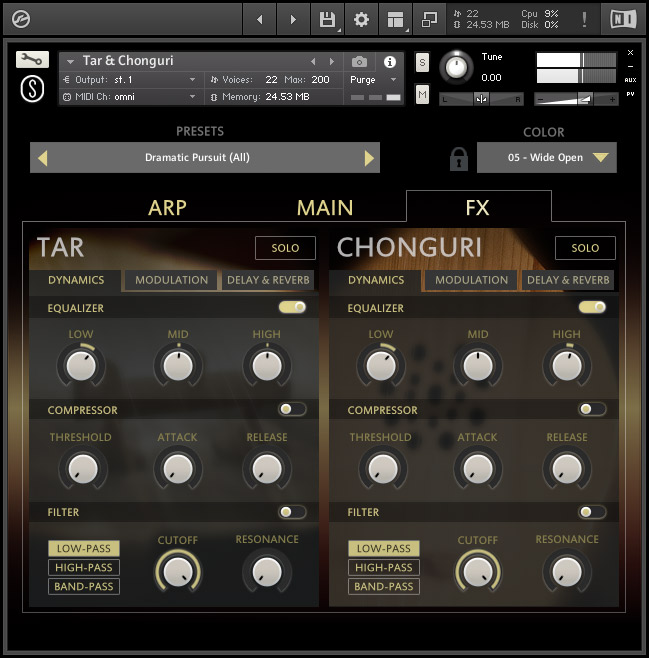
Task: Click the Tar SOLO button
Action: pos(285,248)
